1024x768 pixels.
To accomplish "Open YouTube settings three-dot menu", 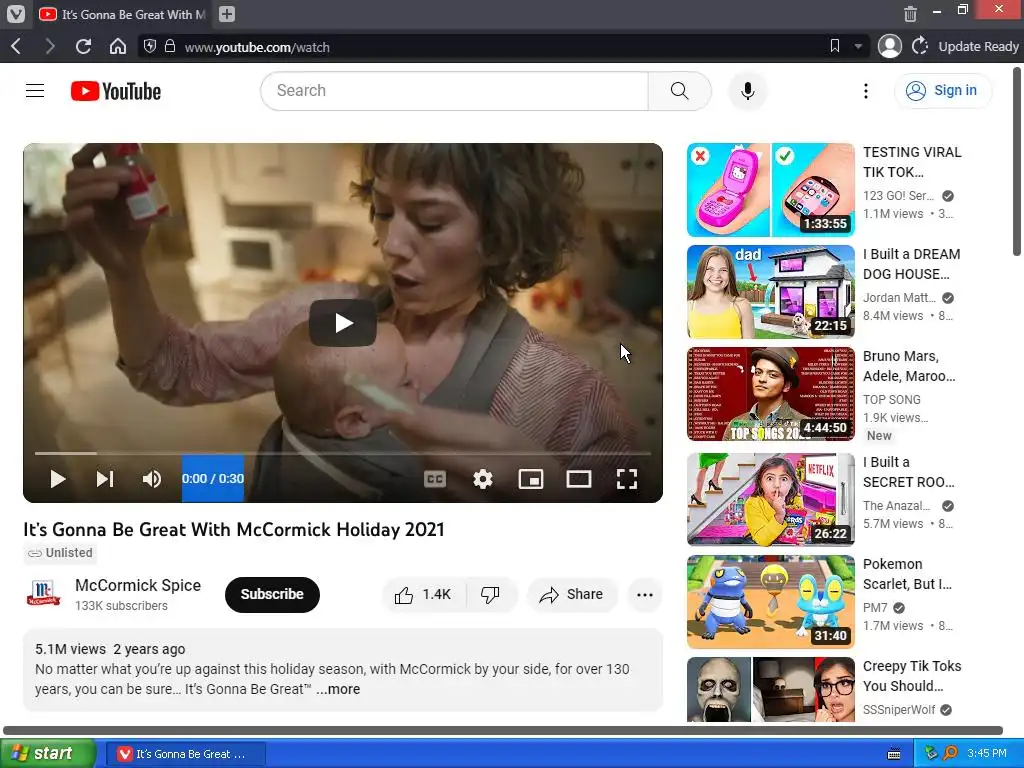I will (866, 91).
